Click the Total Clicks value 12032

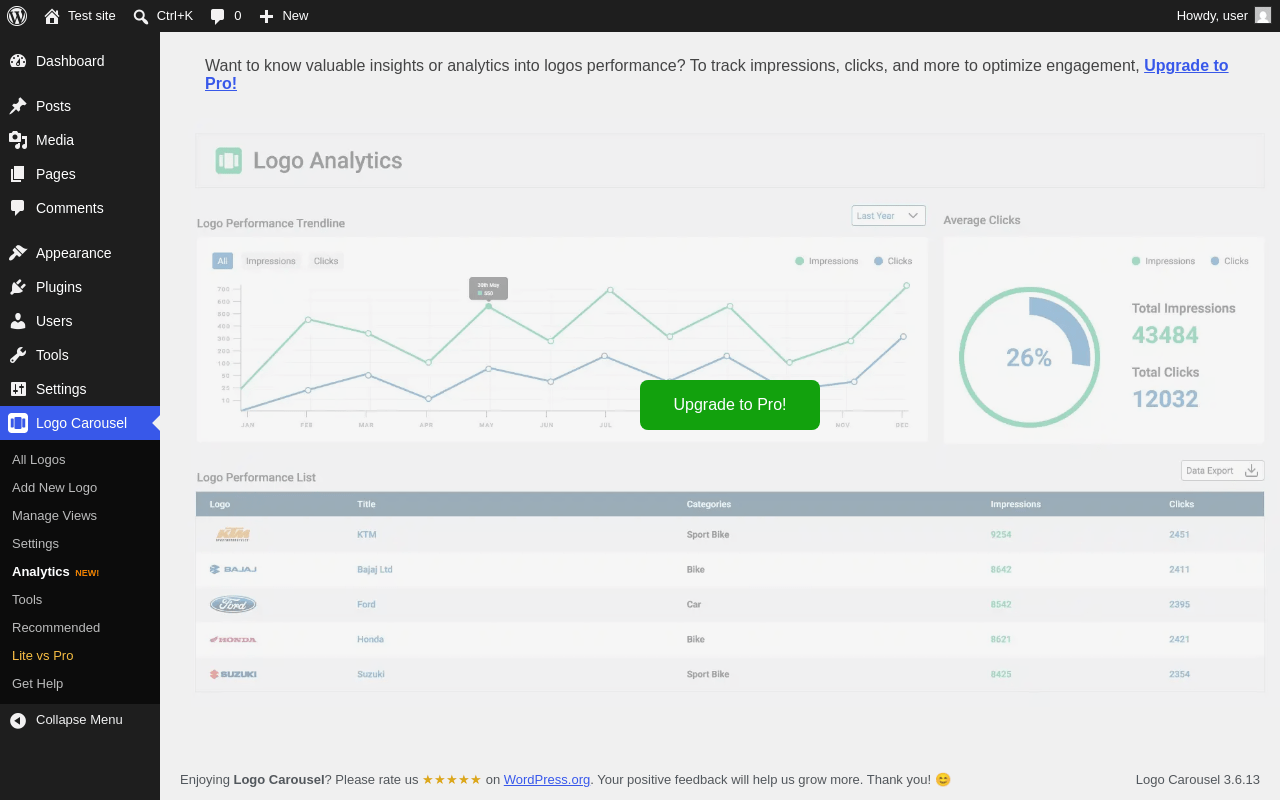click(x=1165, y=399)
